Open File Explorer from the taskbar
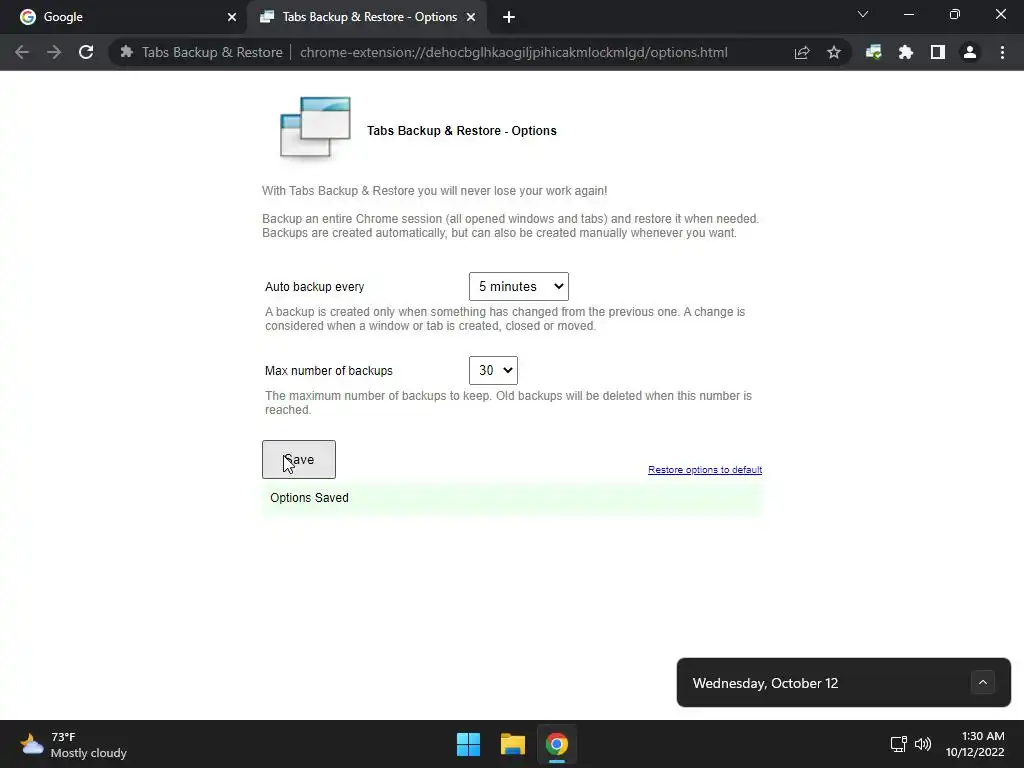Viewport: 1024px width, 768px height. pos(513,744)
